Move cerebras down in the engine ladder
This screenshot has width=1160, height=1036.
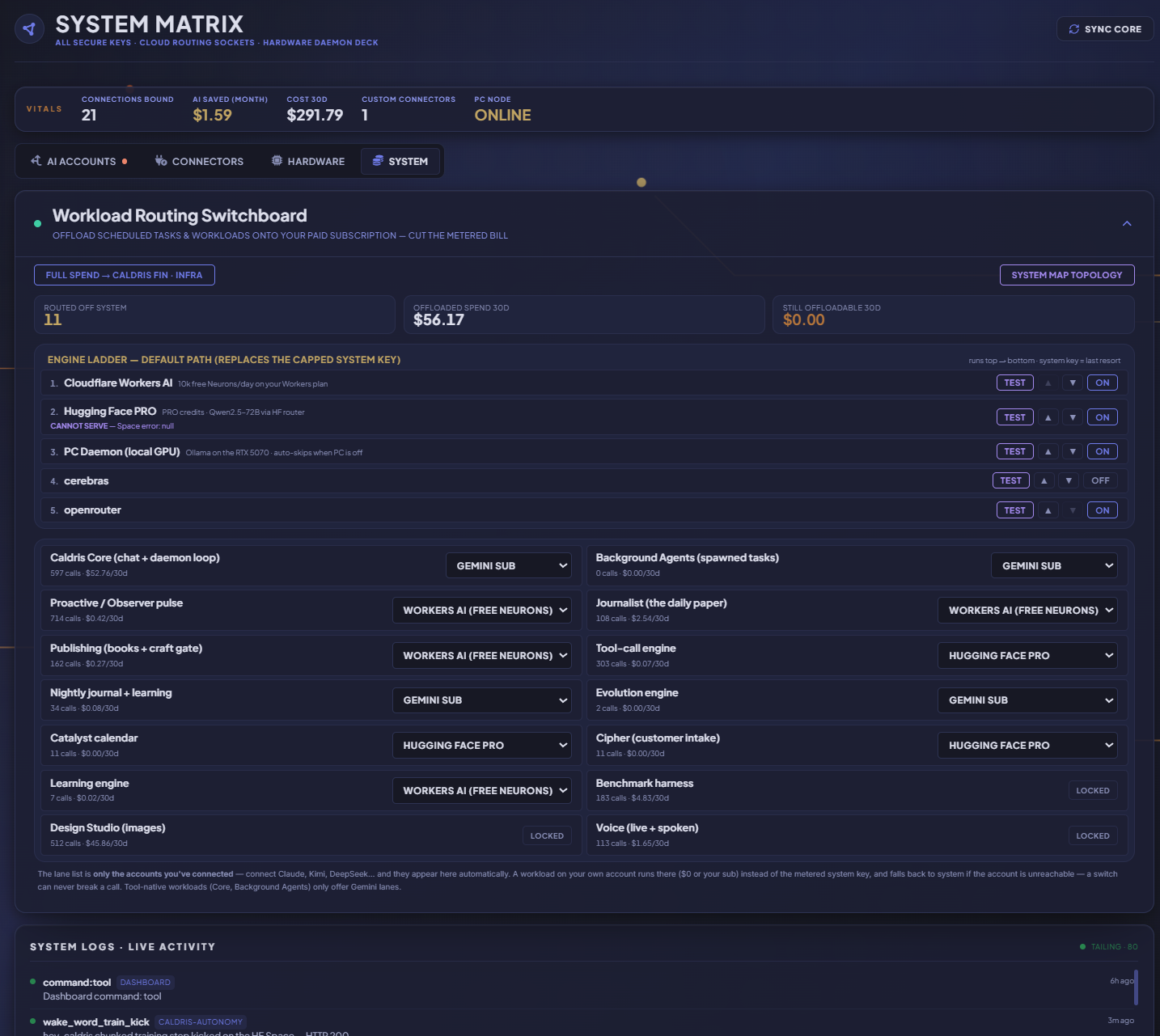click(1069, 480)
